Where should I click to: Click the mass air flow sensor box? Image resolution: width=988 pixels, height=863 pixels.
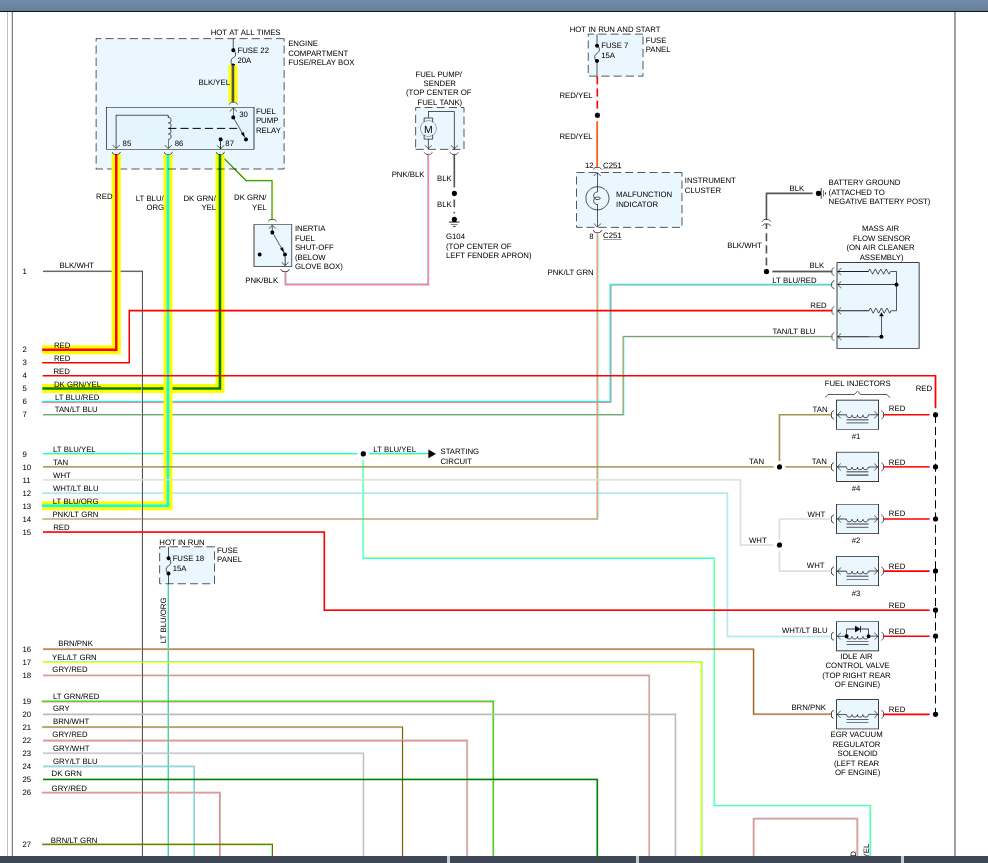coord(878,306)
